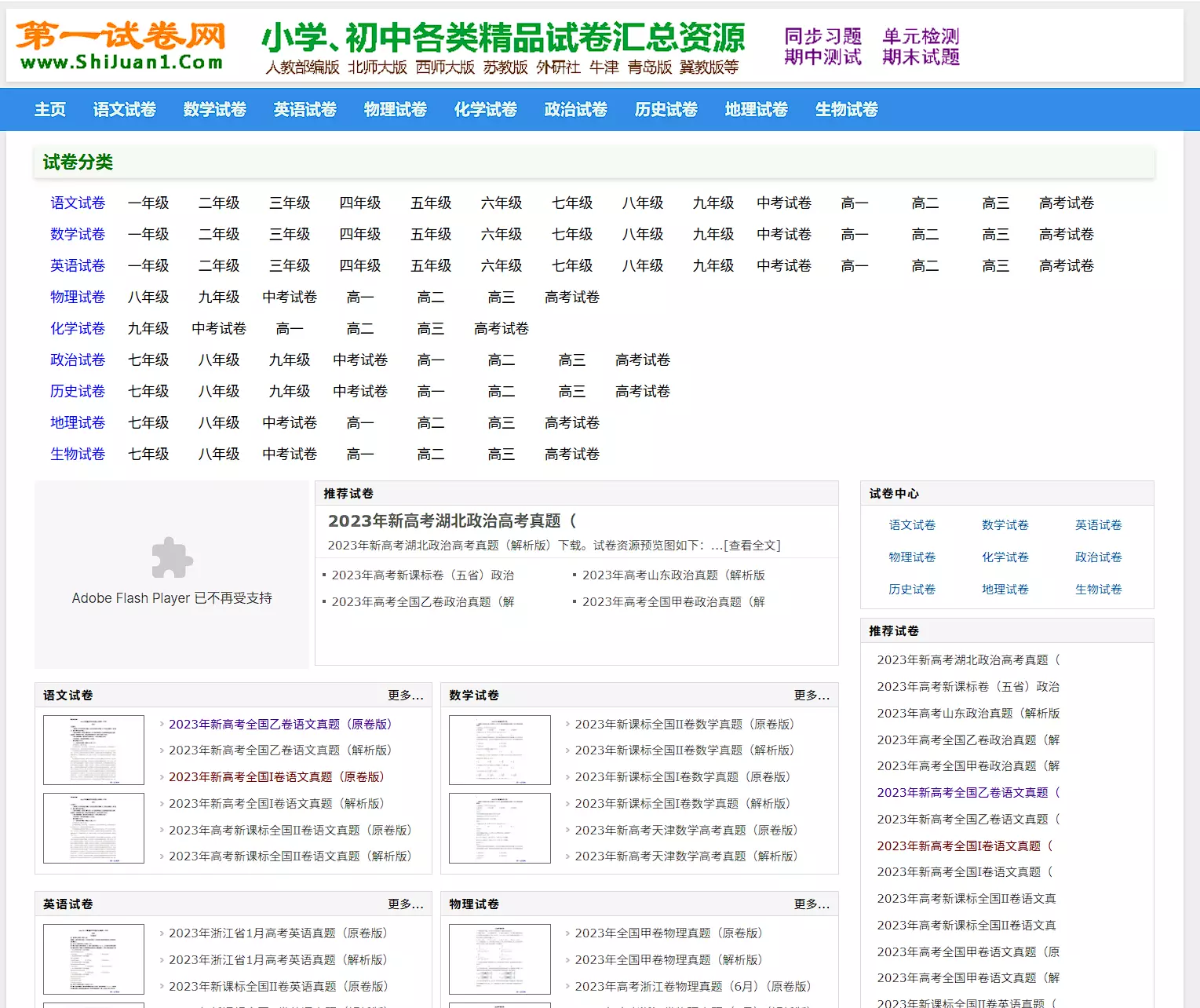1200x1008 pixels.
Task: Open second thumbnail in 语文试卷 section
Action: coord(93,827)
